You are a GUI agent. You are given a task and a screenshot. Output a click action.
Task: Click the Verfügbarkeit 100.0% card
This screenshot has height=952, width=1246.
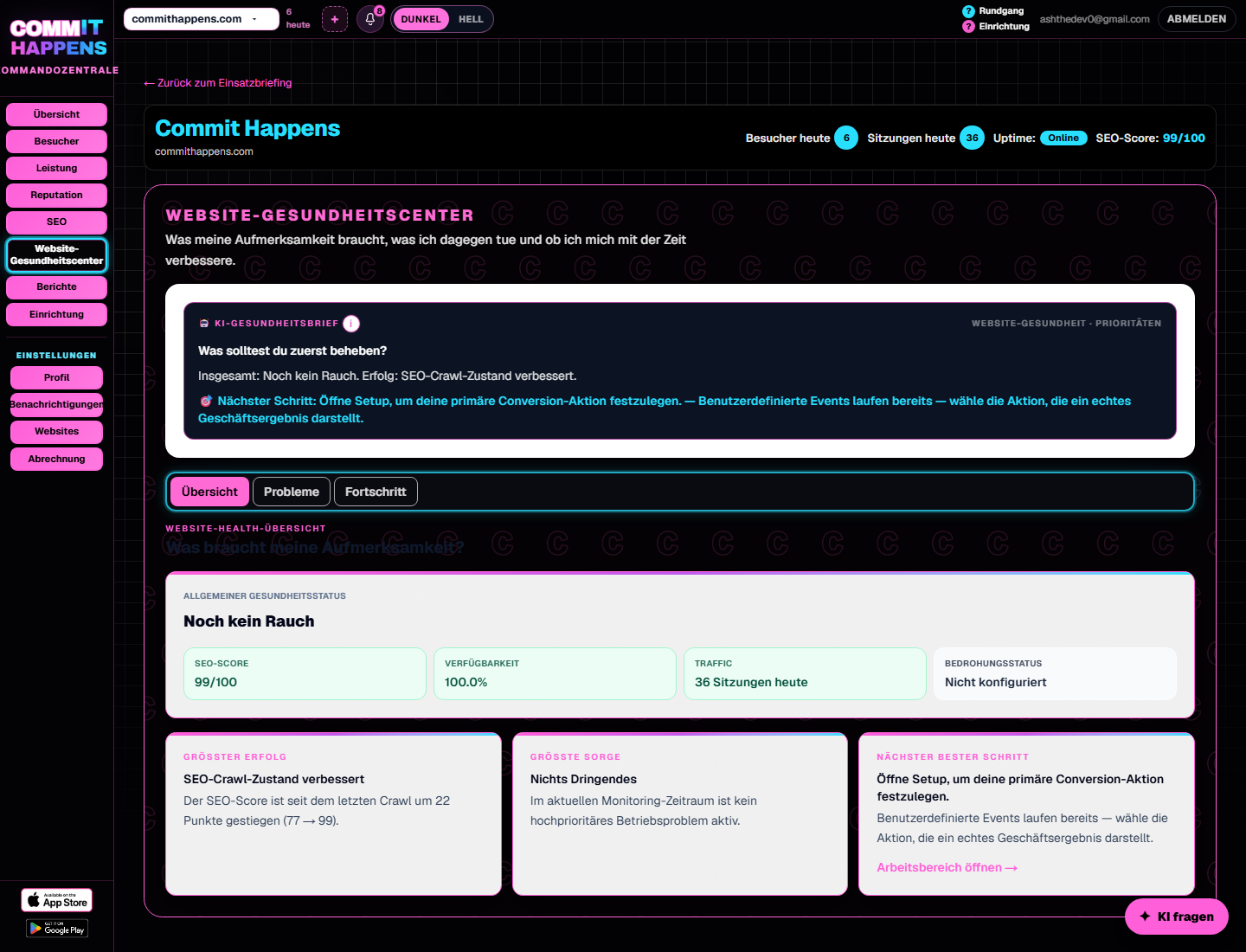coord(555,673)
